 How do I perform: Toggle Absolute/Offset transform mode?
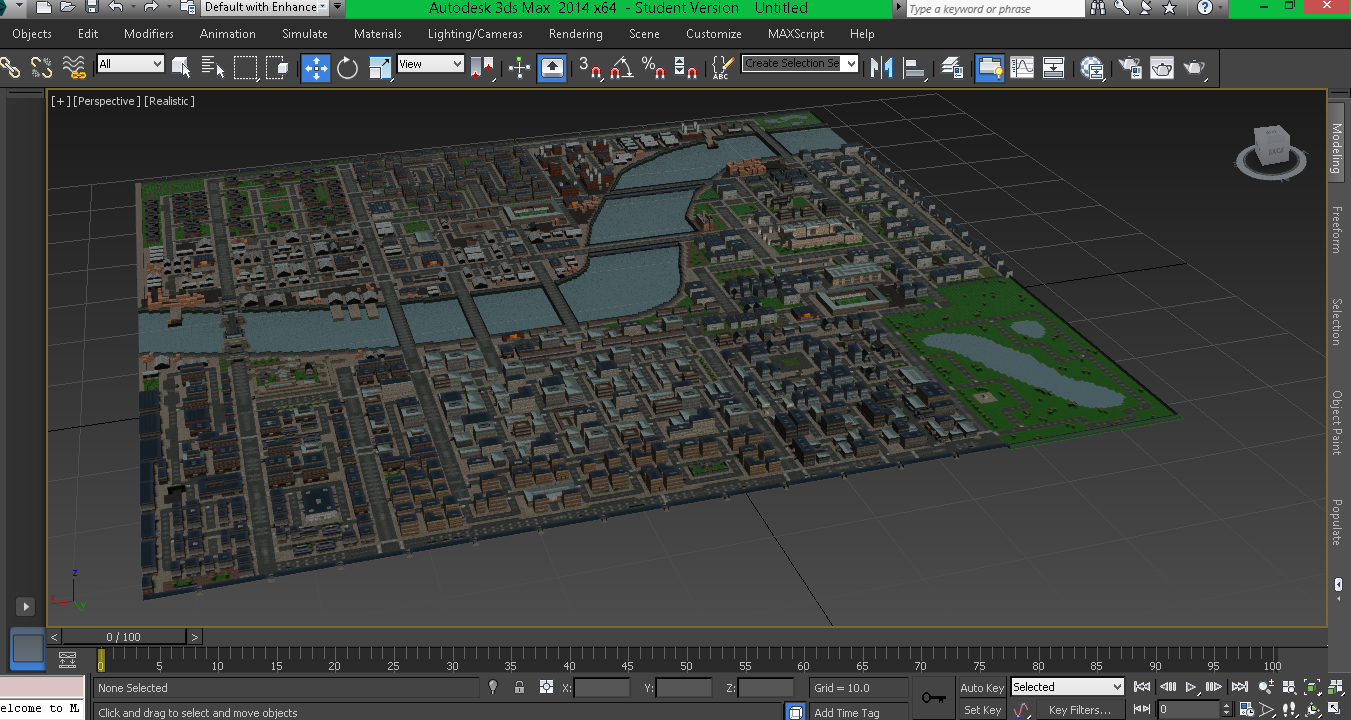click(x=546, y=687)
